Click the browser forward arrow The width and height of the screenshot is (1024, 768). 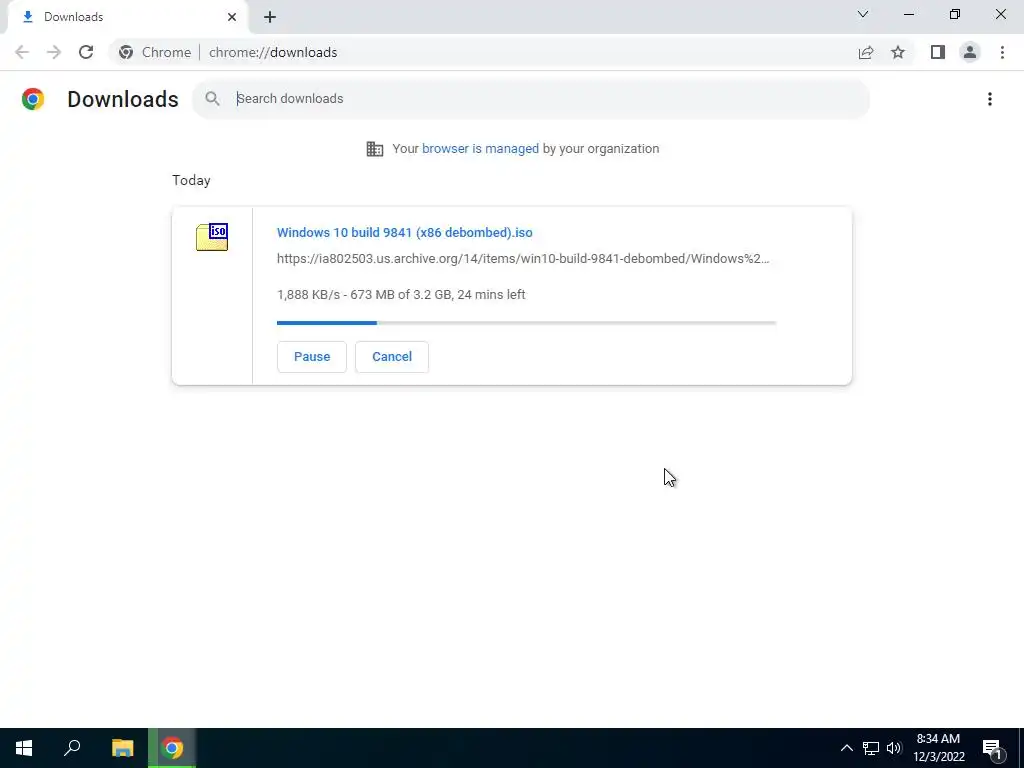point(54,52)
